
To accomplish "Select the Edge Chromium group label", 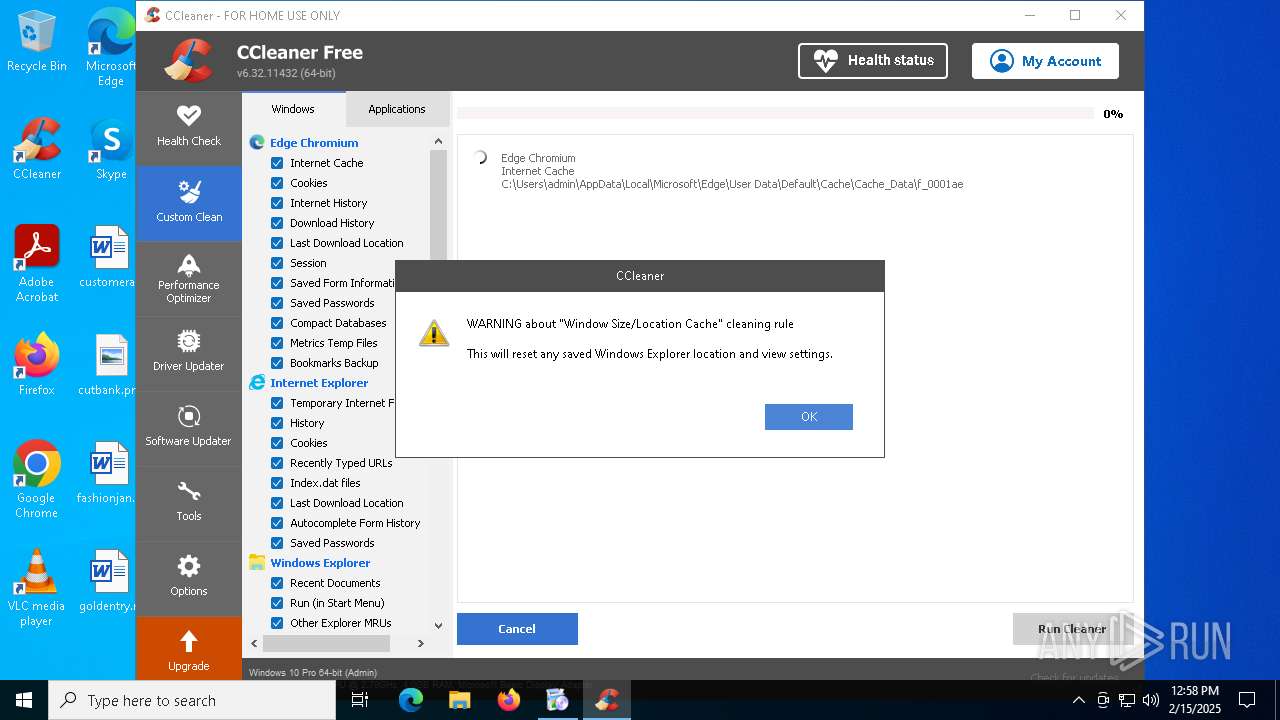I will pos(314,143).
